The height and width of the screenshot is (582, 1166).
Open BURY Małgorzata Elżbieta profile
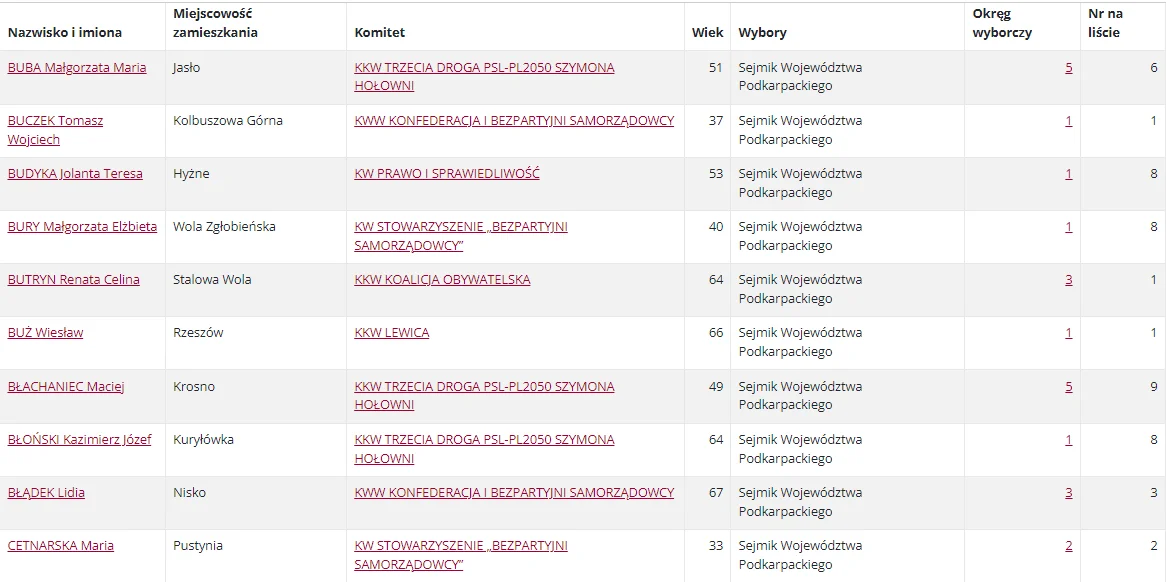tap(82, 227)
